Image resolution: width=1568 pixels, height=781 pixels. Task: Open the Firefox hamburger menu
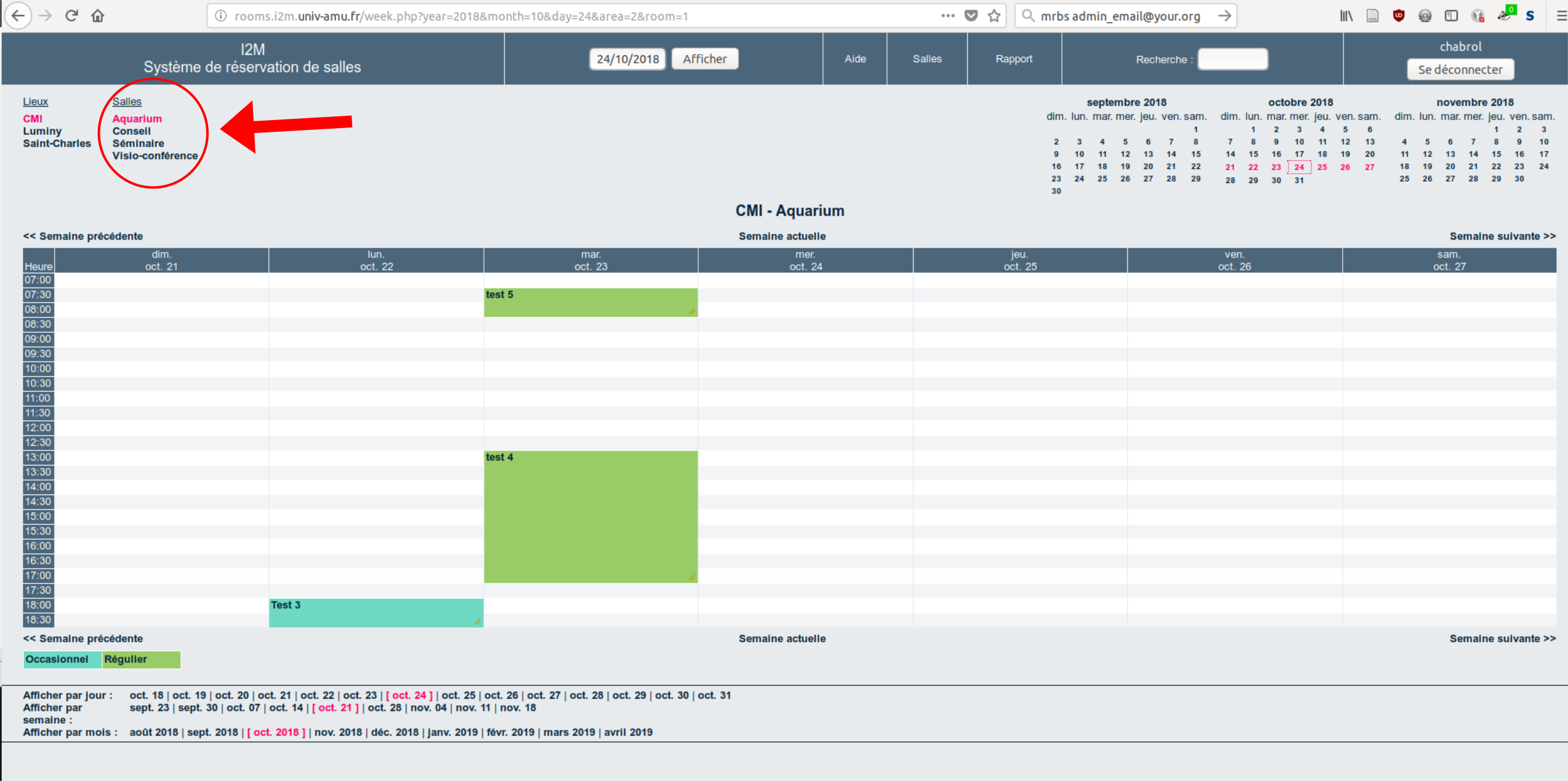[x=1561, y=16]
